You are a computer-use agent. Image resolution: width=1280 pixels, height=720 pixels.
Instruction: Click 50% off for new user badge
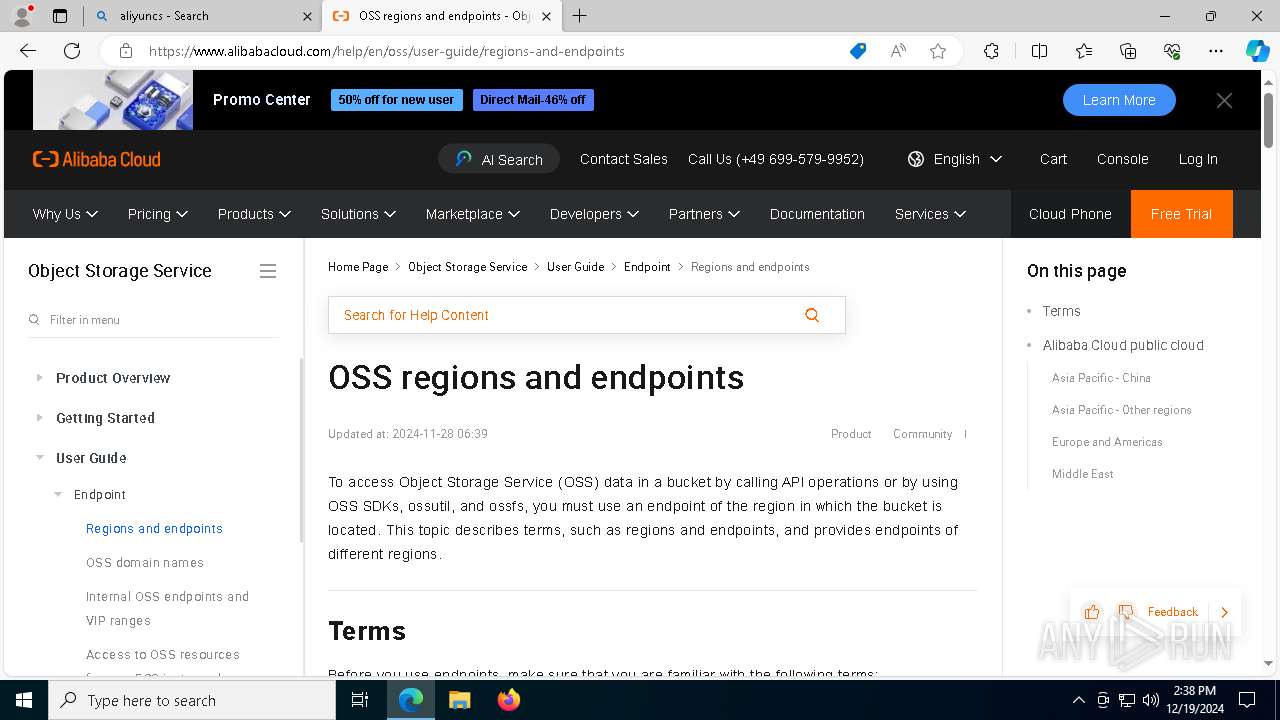[x=396, y=100]
